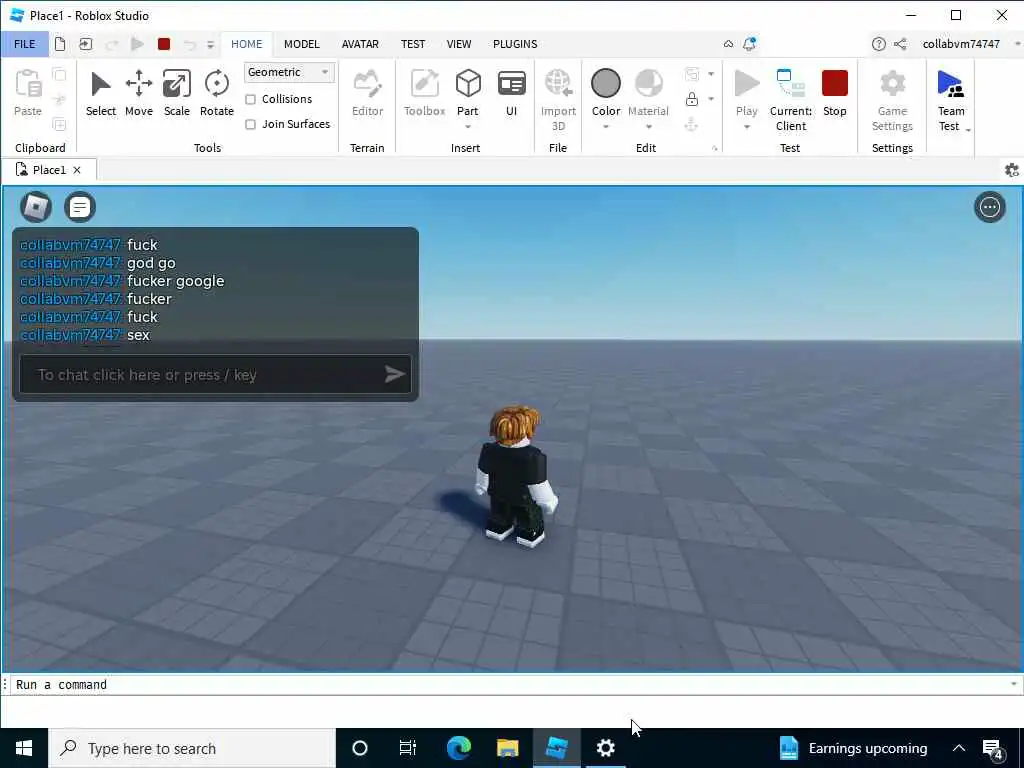
Task: Open the notifications bell
Action: point(749,44)
